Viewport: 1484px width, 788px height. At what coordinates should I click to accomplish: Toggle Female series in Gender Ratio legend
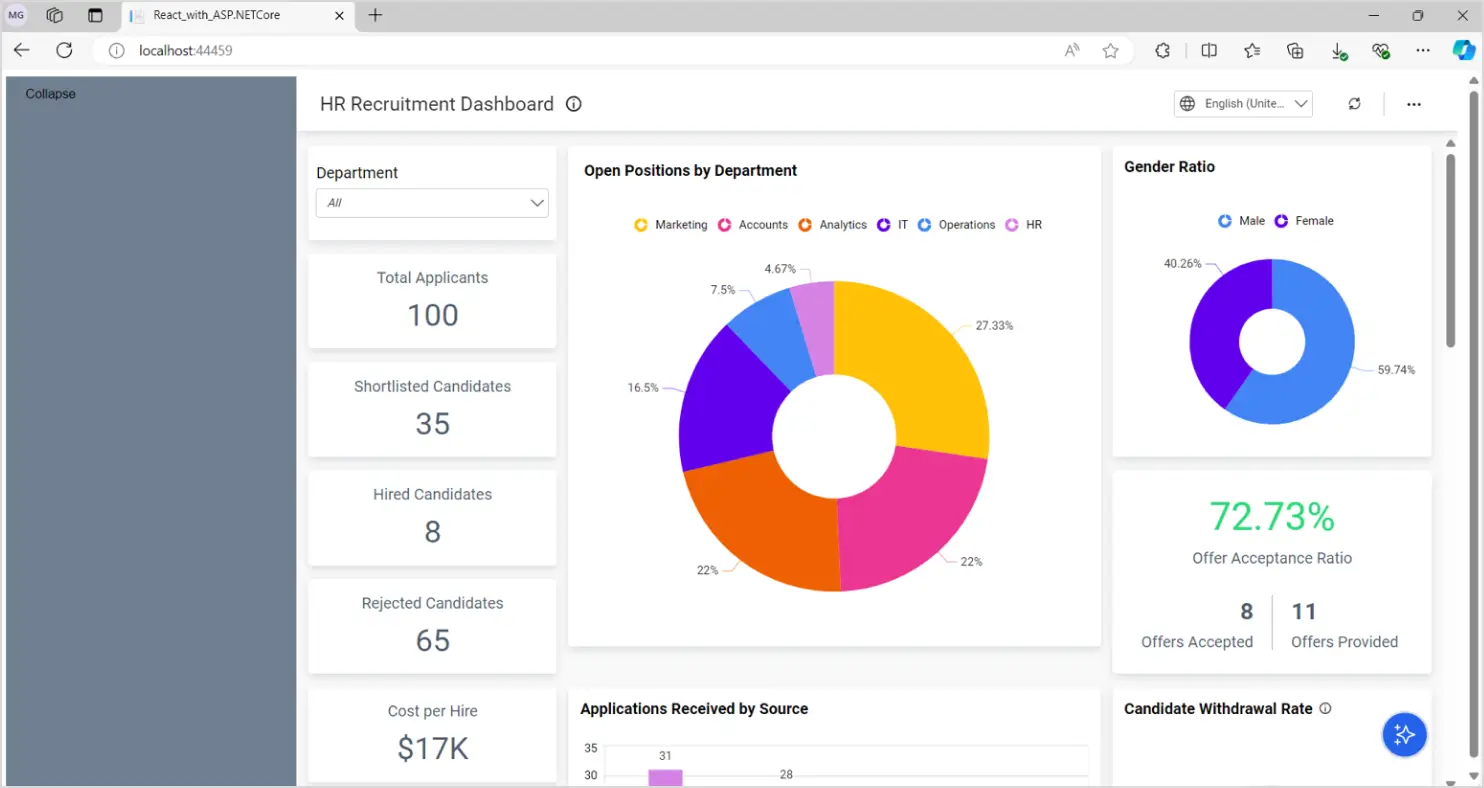[x=1304, y=221]
